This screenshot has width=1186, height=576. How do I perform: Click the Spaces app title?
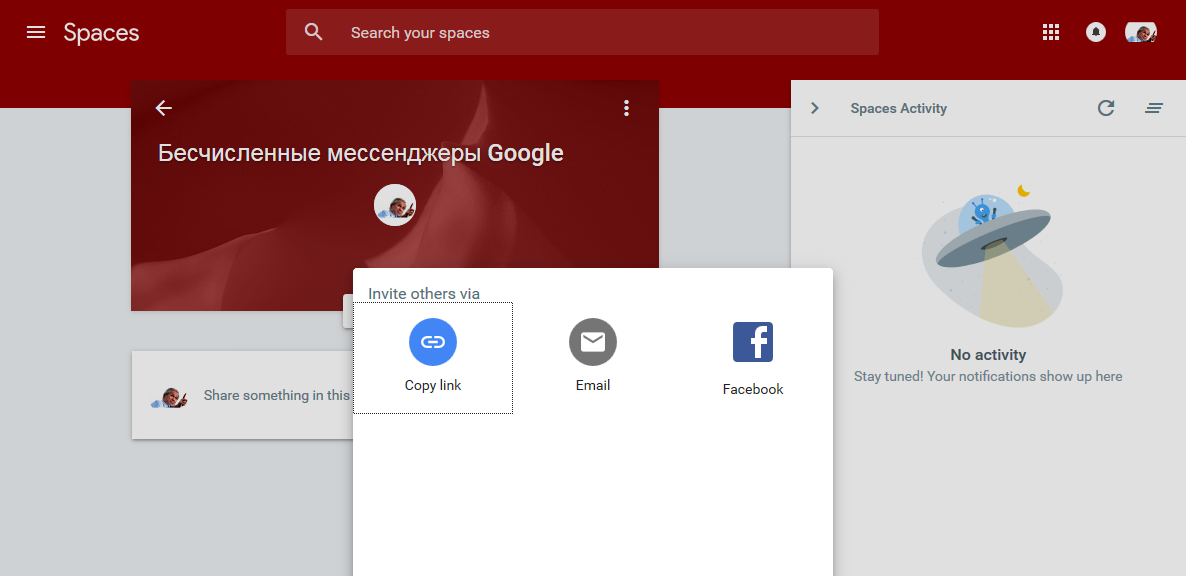pos(101,31)
